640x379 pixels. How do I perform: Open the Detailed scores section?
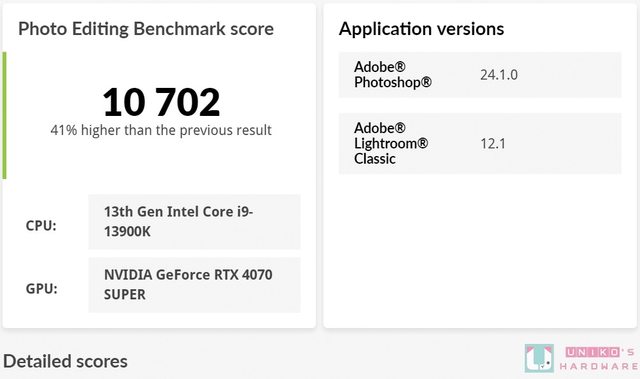point(65,361)
